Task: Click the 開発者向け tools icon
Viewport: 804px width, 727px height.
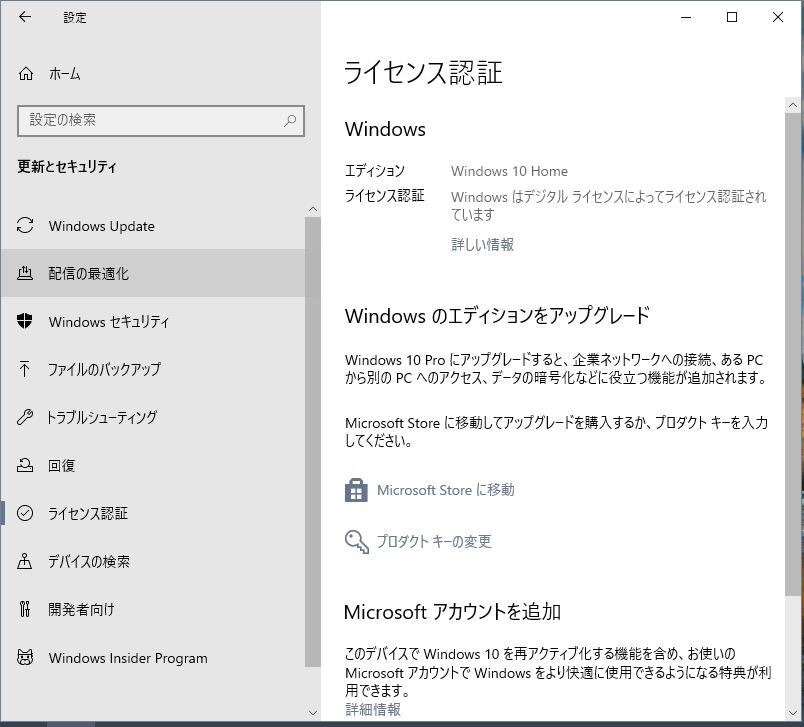Action: 25,609
